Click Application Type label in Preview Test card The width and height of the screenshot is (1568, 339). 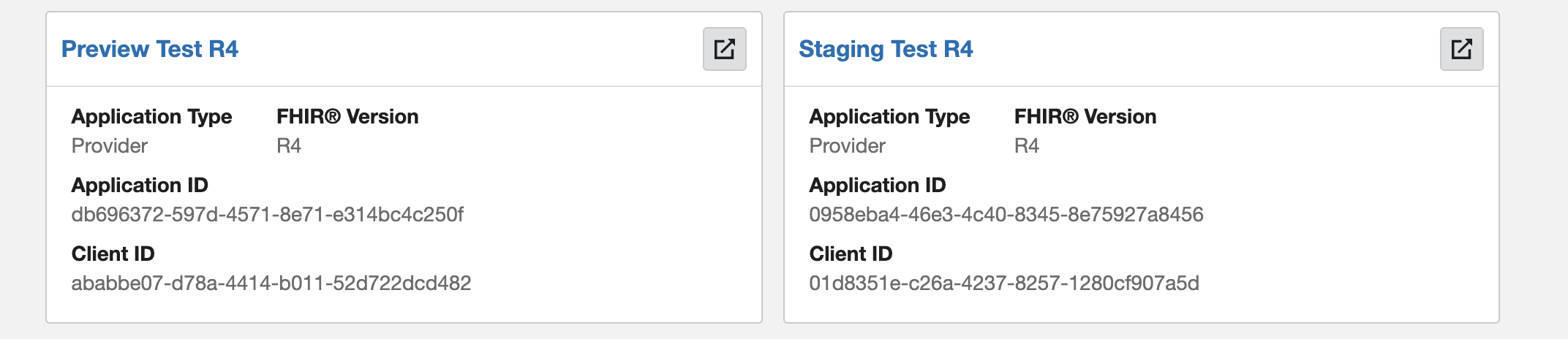[151, 117]
